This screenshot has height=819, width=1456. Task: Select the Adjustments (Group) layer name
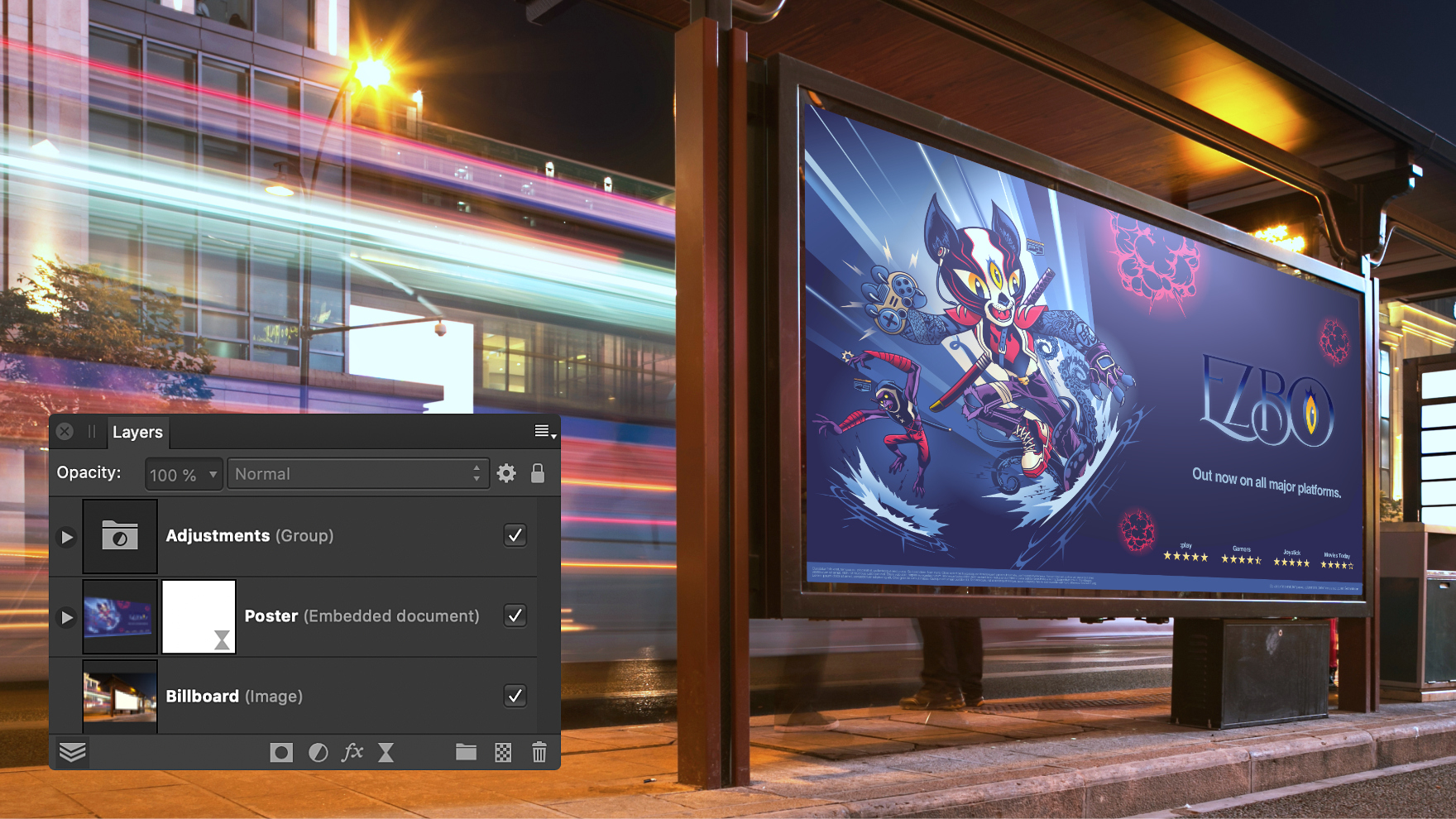pyautogui.click(x=250, y=535)
